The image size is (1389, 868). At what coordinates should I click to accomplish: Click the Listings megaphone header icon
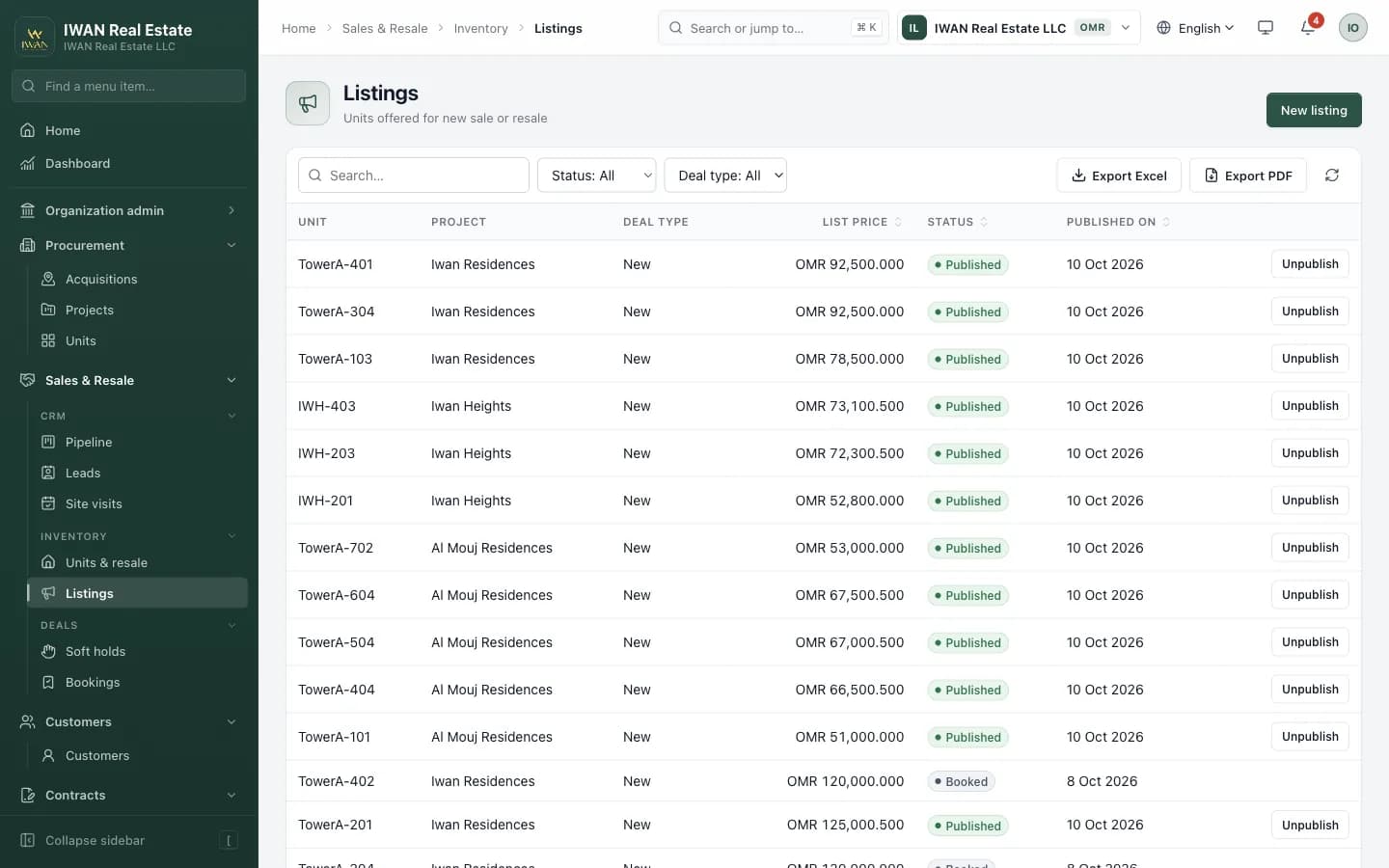click(x=308, y=103)
